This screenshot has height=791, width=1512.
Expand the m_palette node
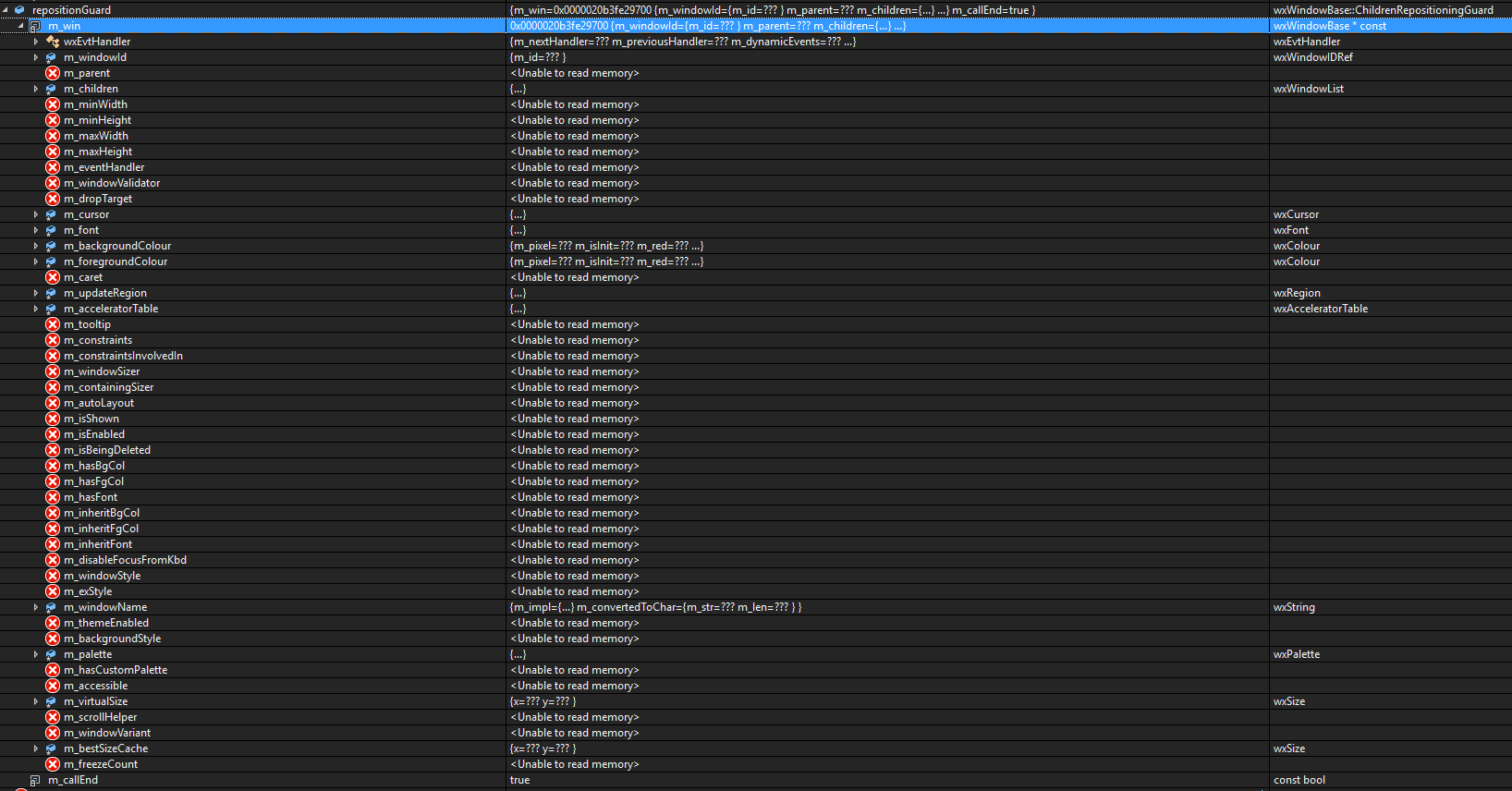tap(36, 654)
